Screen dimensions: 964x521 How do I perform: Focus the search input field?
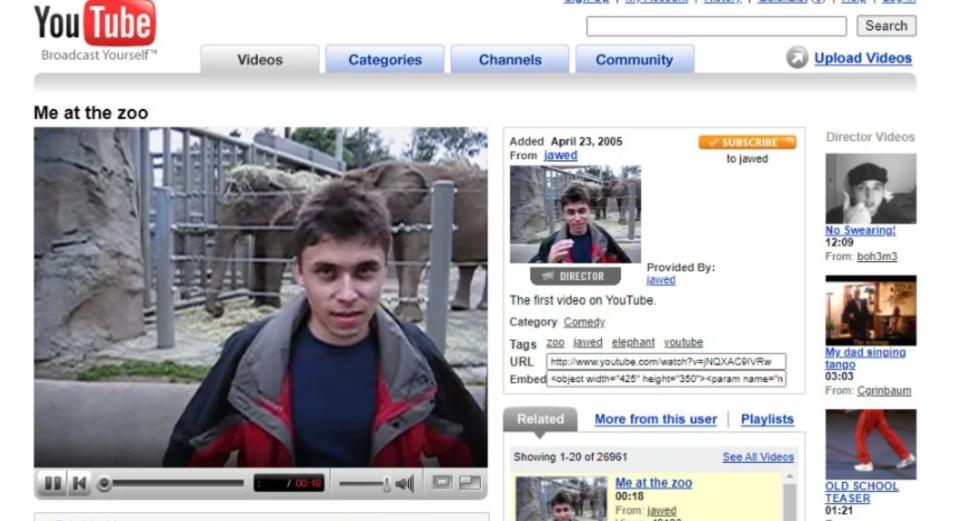pos(716,26)
